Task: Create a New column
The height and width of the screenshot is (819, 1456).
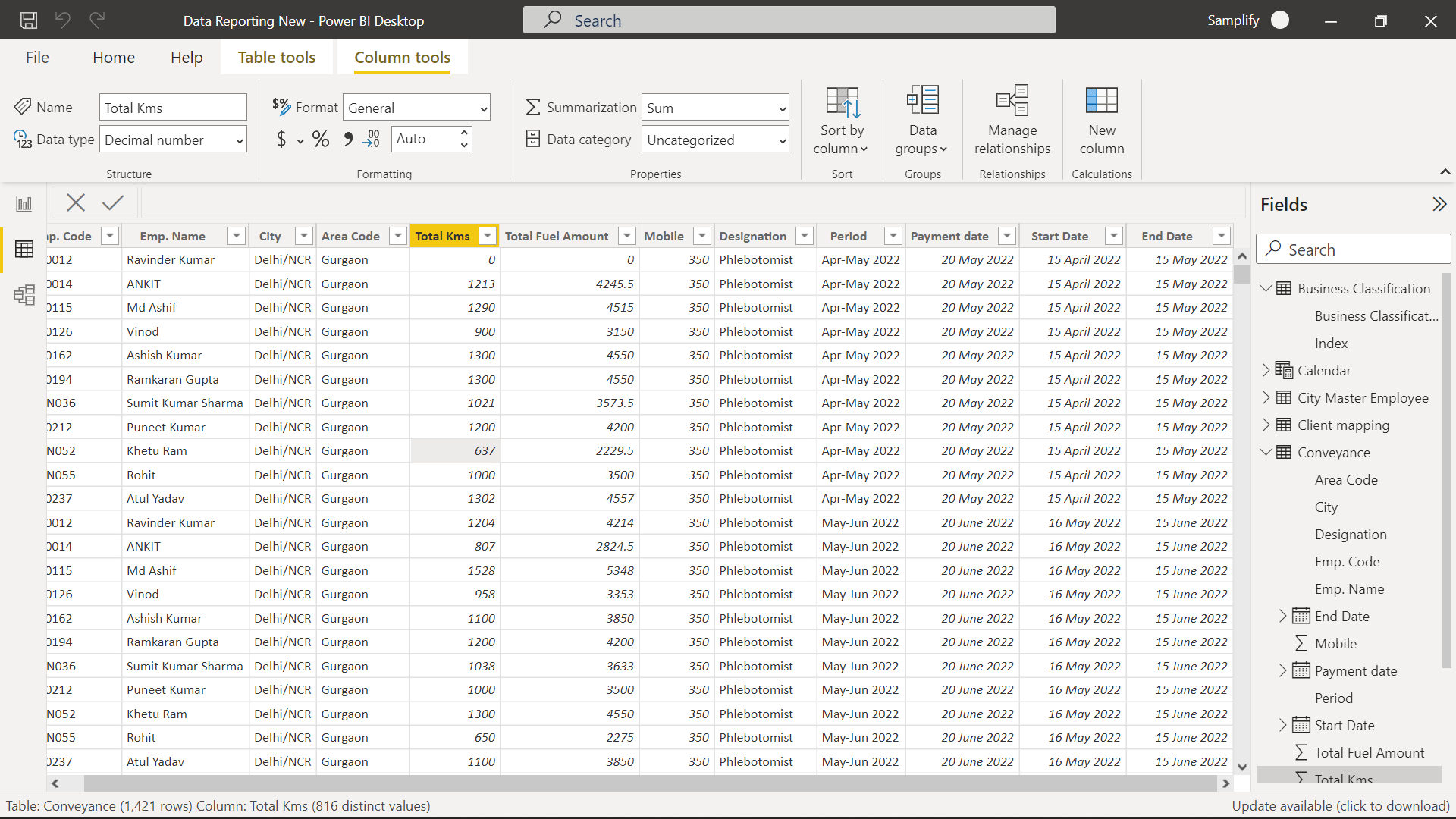Action: [1102, 120]
